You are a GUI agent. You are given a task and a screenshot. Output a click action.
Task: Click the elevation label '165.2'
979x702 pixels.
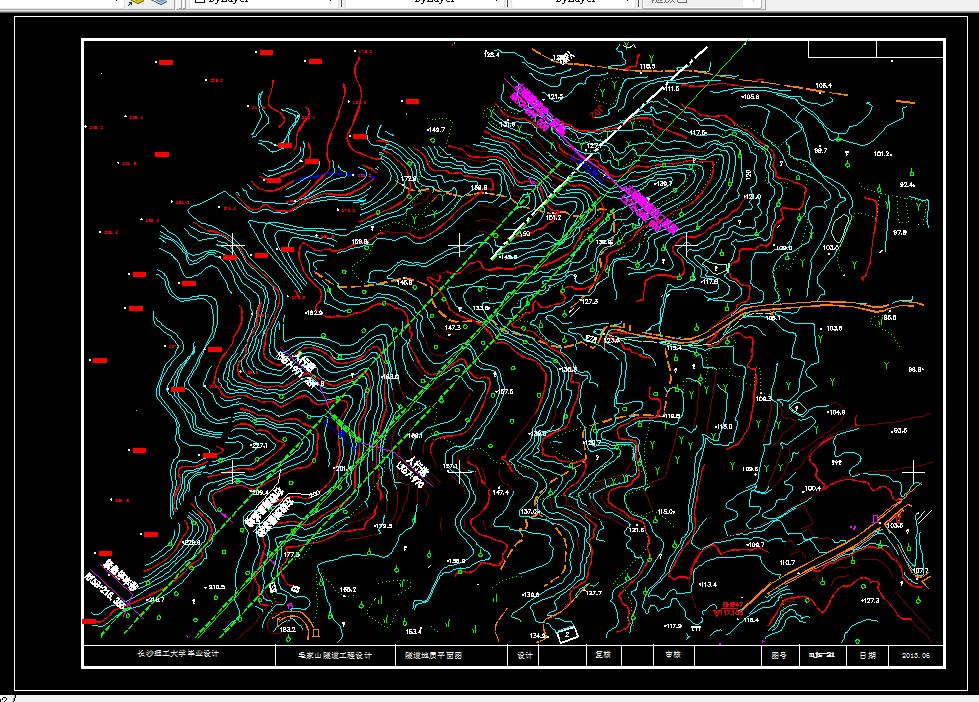click(x=348, y=589)
